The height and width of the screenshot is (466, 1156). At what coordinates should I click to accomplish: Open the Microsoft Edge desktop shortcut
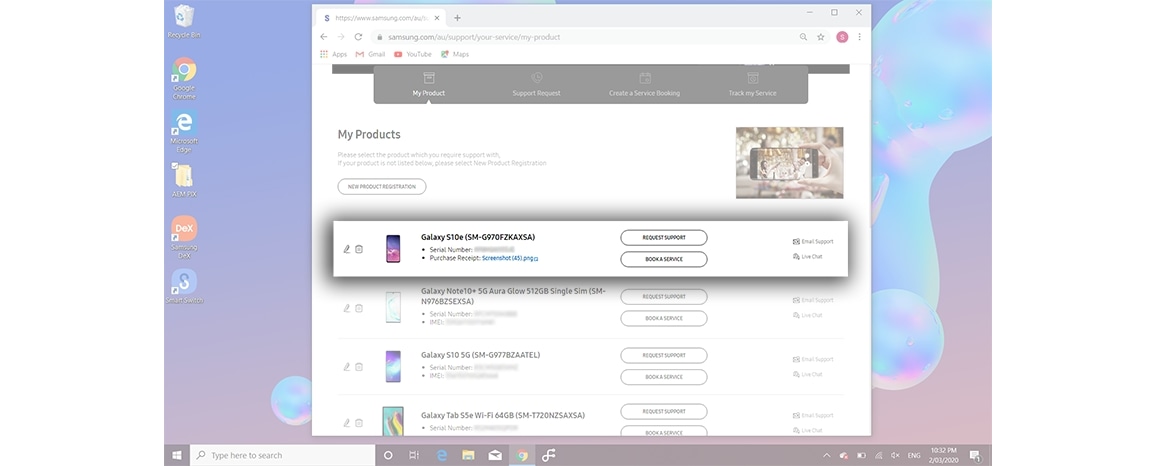click(184, 132)
